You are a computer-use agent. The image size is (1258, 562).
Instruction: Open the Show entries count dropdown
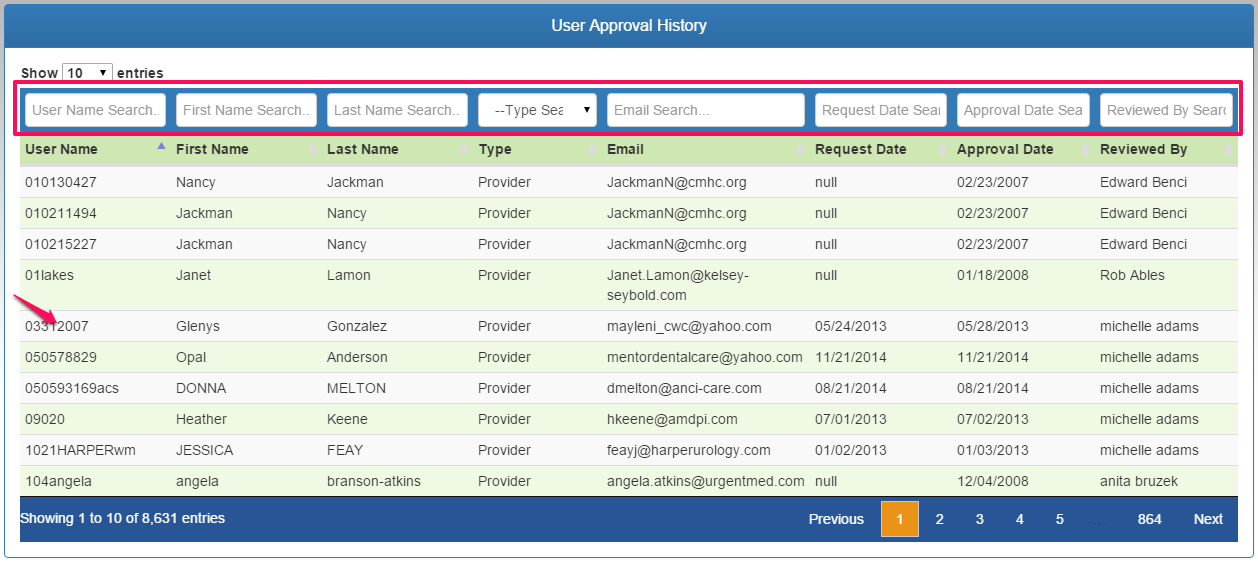point(87,73)
